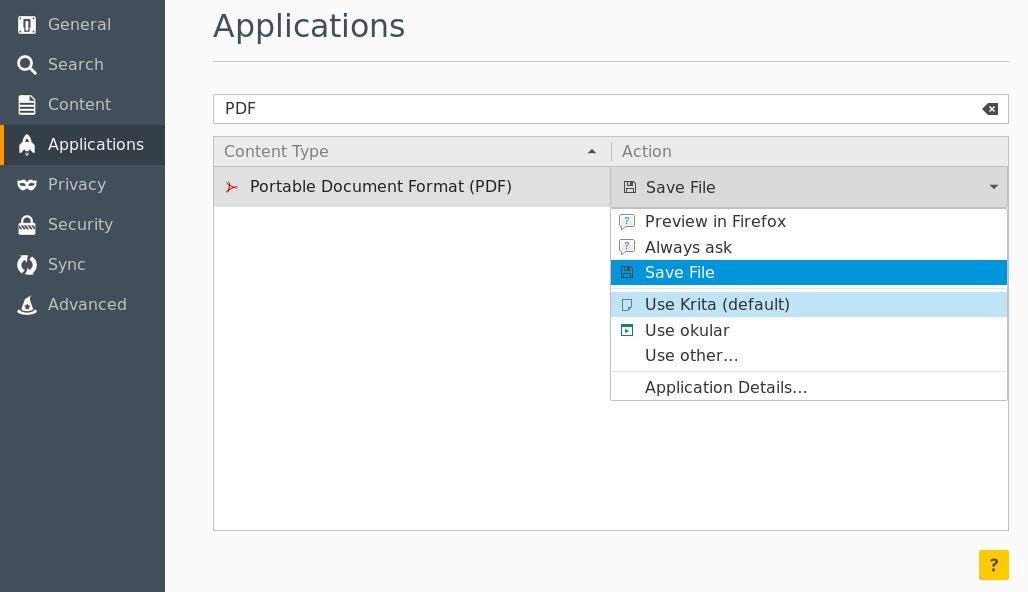Collapse the Content Type sort arrow
The image size is (1028, 592).
592,151
